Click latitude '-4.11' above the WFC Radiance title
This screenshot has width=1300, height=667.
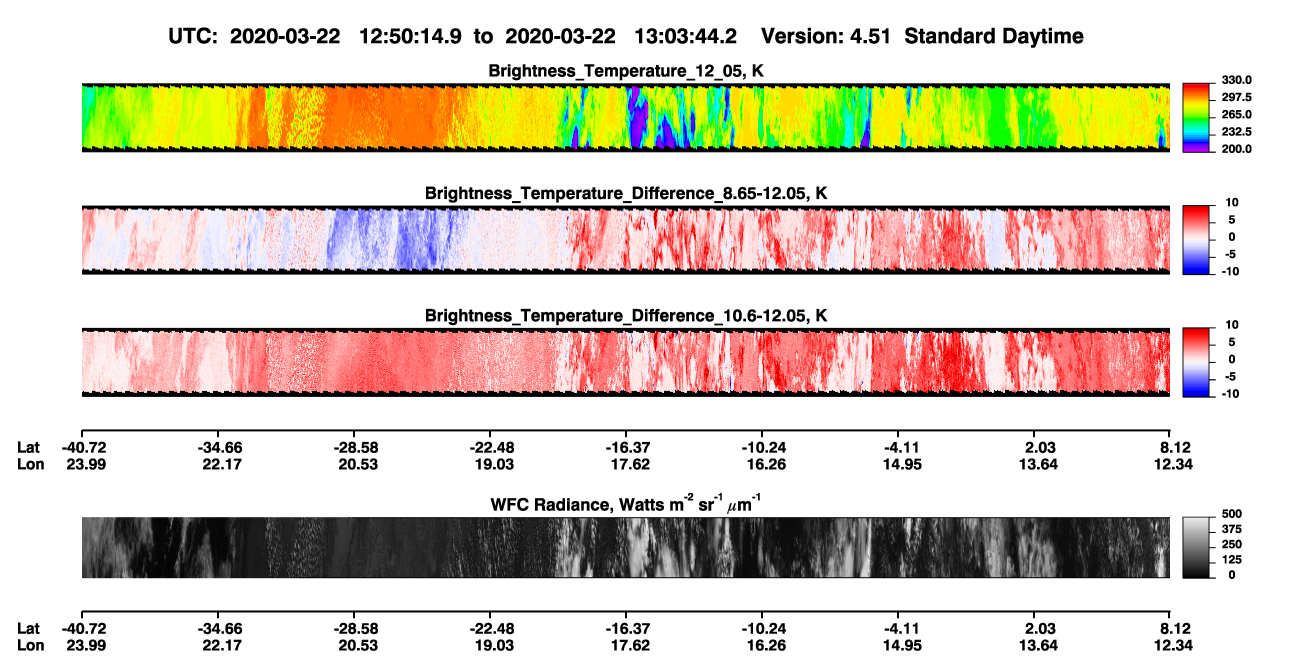coord(901,447)
